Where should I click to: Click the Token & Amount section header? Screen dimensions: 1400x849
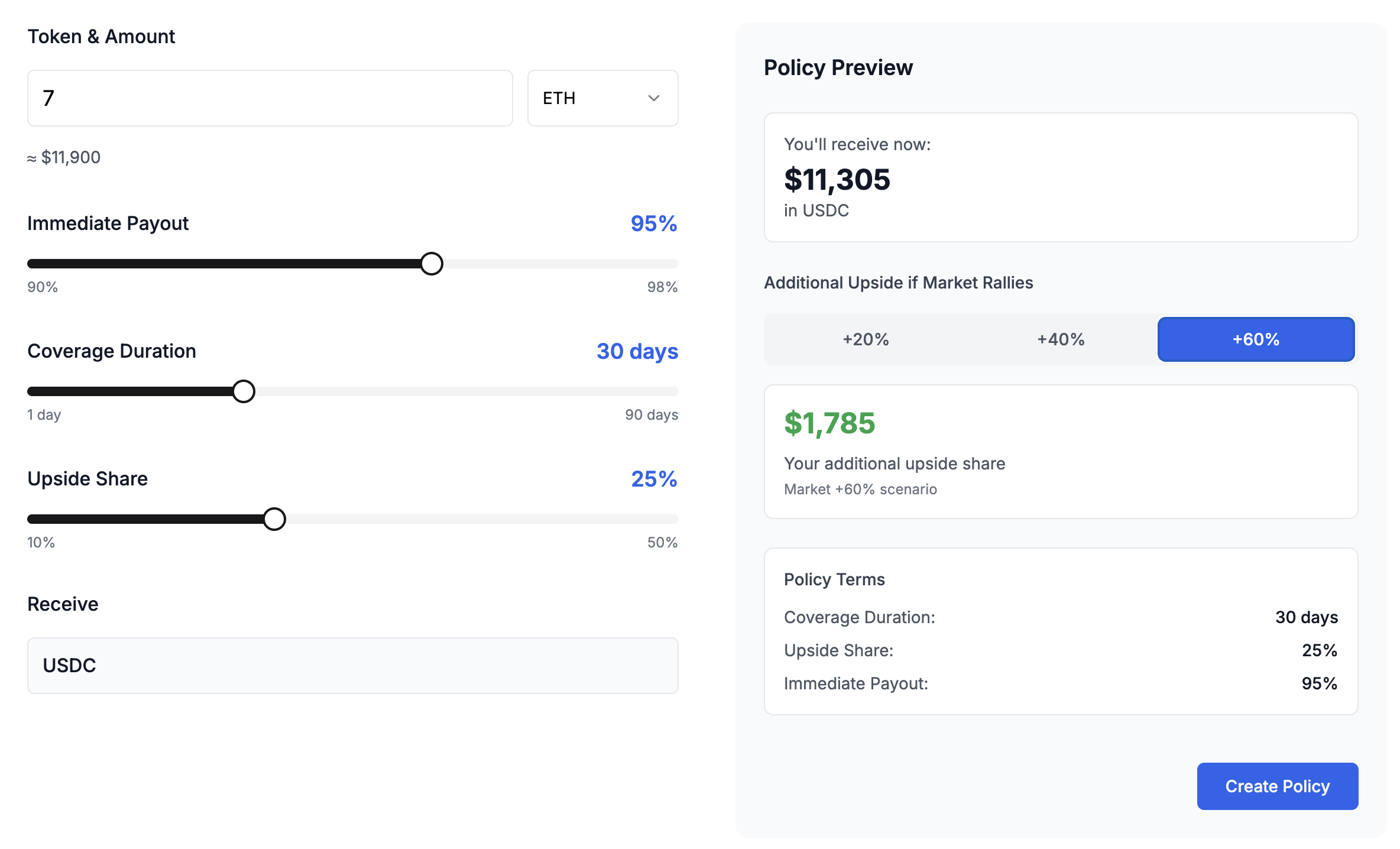click(x=101, y=36)
